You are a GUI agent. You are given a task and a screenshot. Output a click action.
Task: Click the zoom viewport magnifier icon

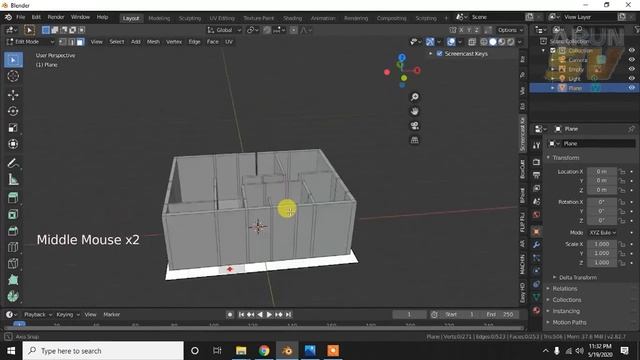(414, 97)
